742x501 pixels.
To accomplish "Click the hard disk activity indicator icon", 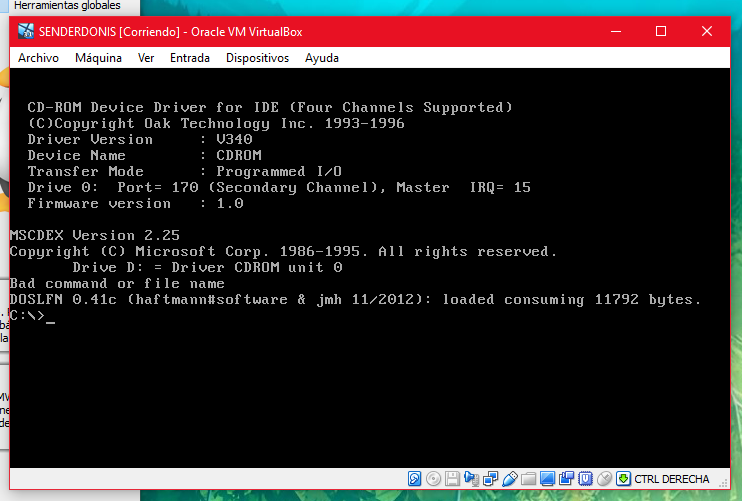I will pyautogui.click(x=415, y=479).
